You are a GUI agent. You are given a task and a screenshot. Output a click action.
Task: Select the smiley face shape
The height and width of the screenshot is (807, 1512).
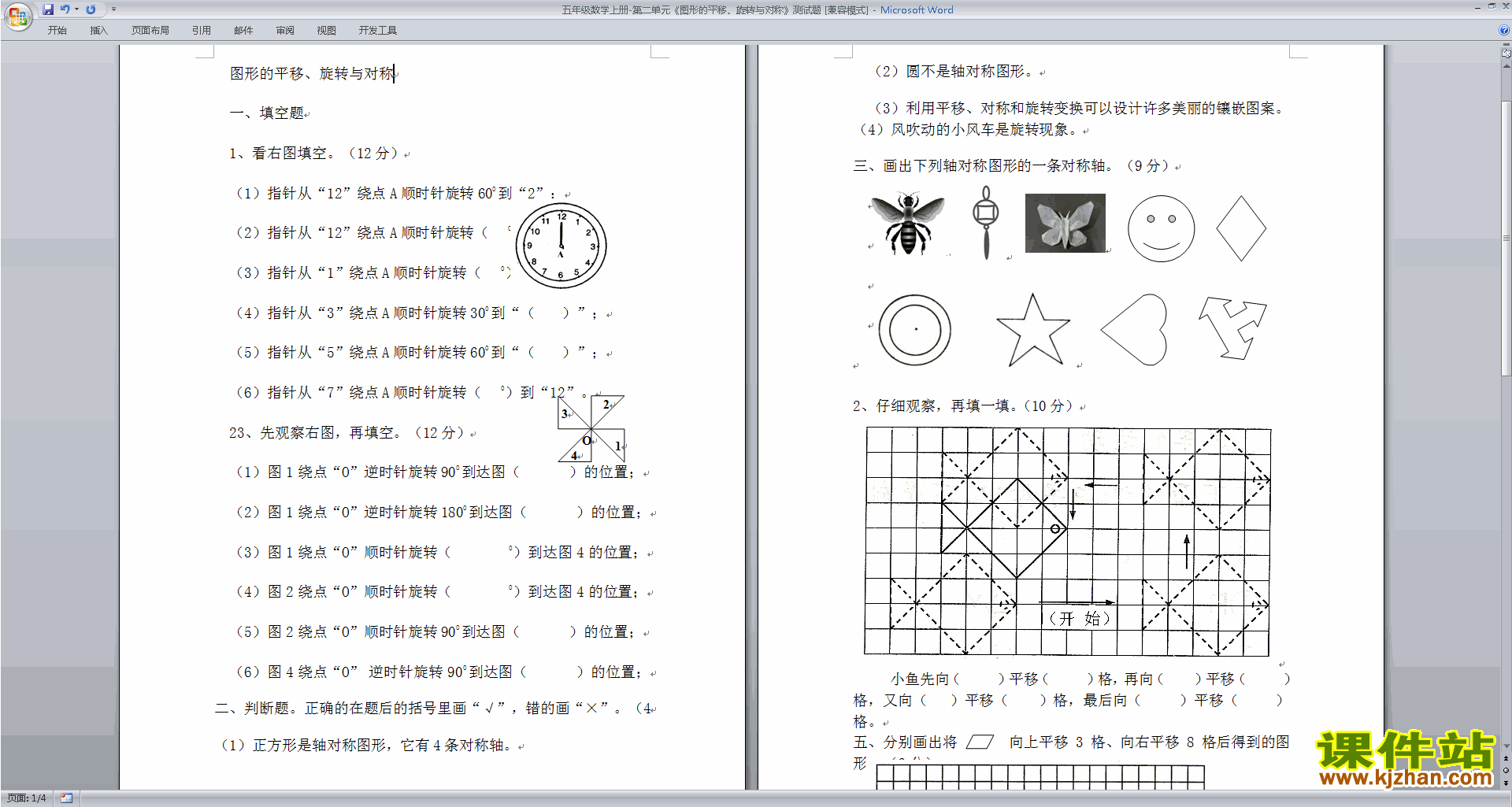1161,228
